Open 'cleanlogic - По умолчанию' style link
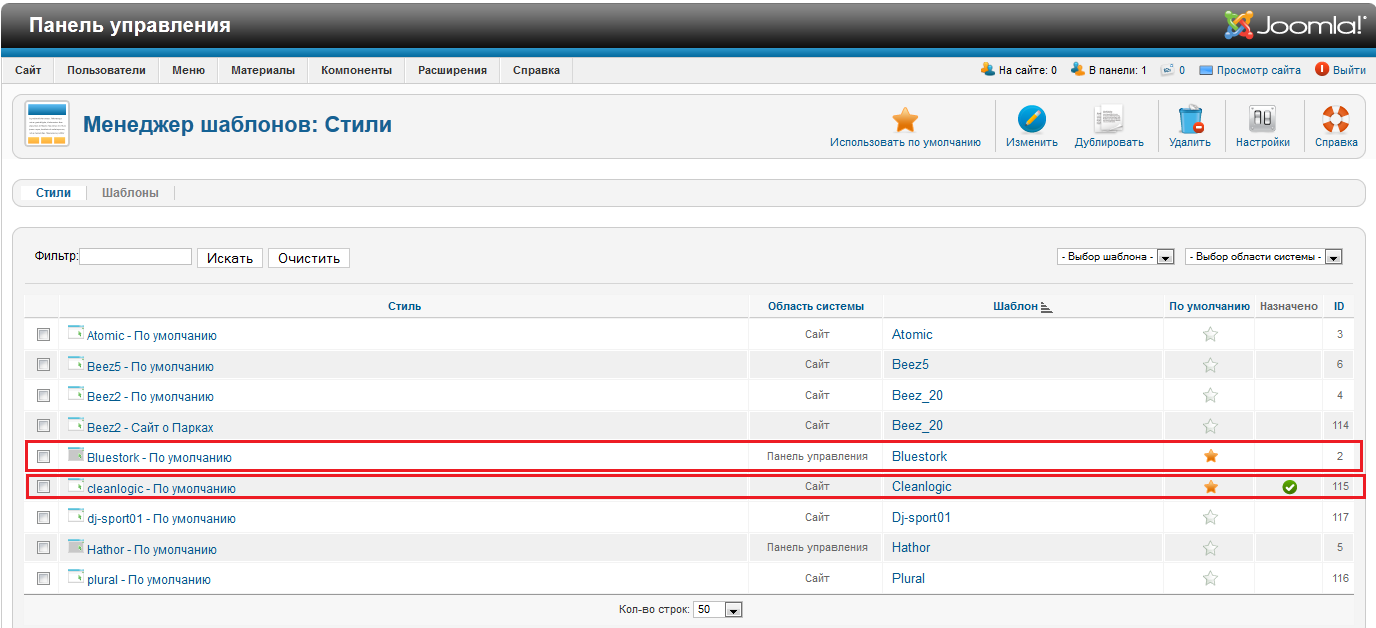Viewport: 1376px width, 628px height. pyautogui.click(x=161, y=489)
